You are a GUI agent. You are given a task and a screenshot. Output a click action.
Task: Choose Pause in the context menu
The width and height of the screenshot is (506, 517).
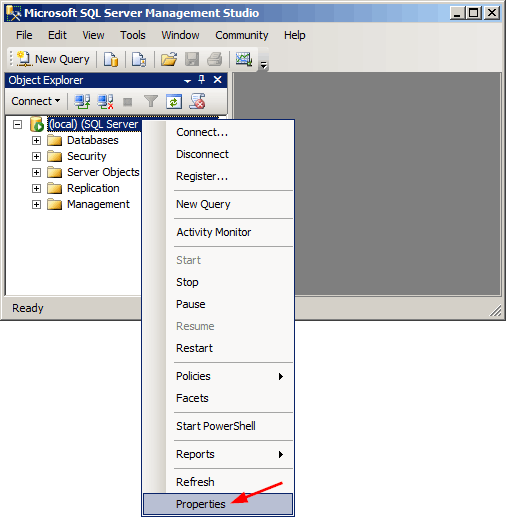point(218,304)
